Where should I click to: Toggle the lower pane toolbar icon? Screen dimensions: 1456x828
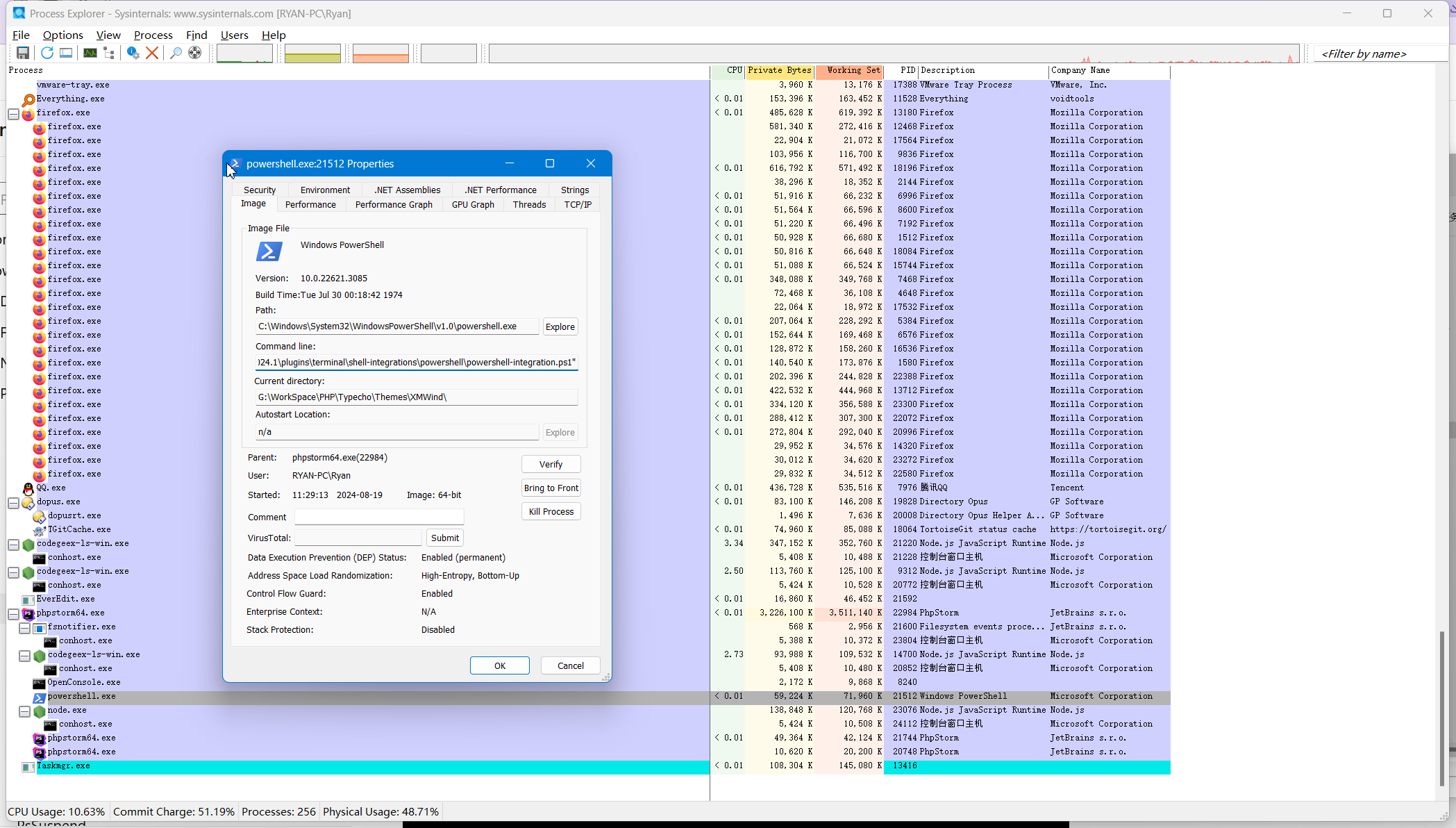[x=66, y=53]
